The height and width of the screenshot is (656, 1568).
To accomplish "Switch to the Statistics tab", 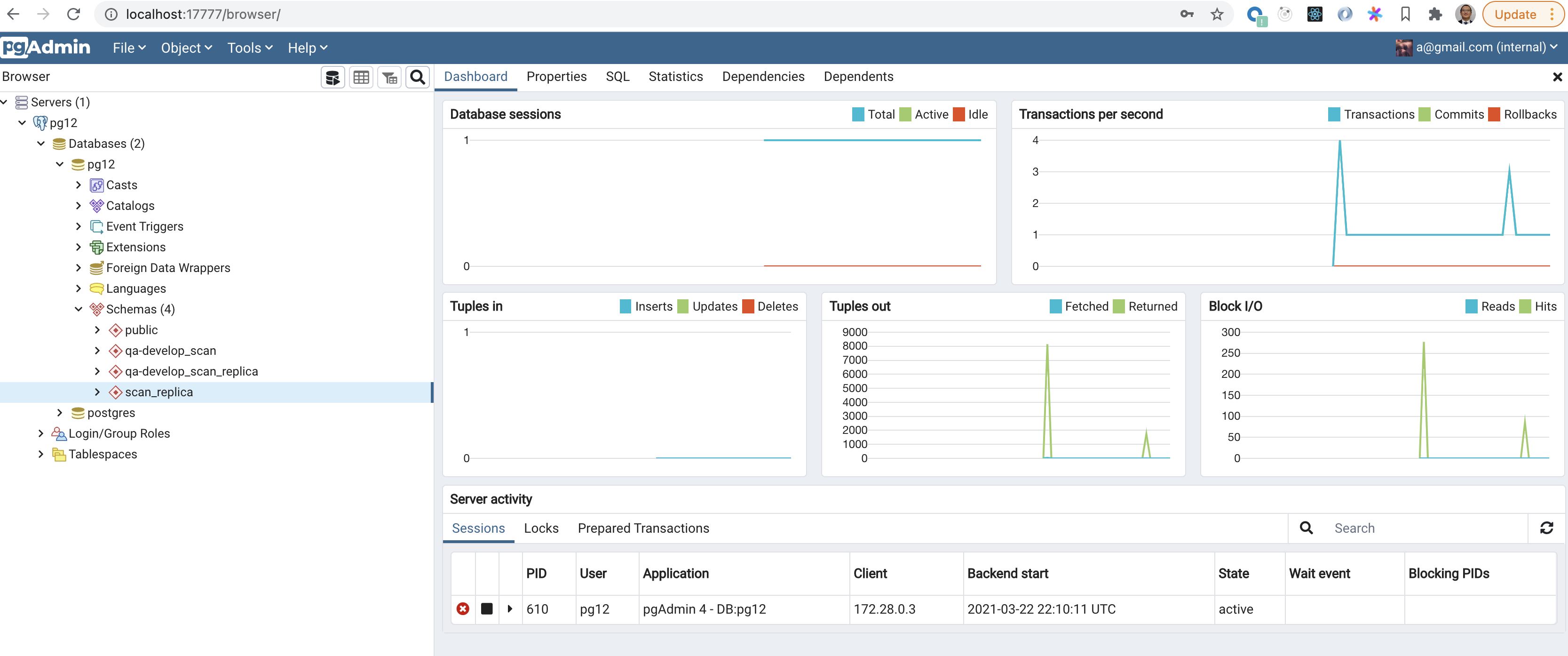I will pyautogui.click(x=675, y=77).
